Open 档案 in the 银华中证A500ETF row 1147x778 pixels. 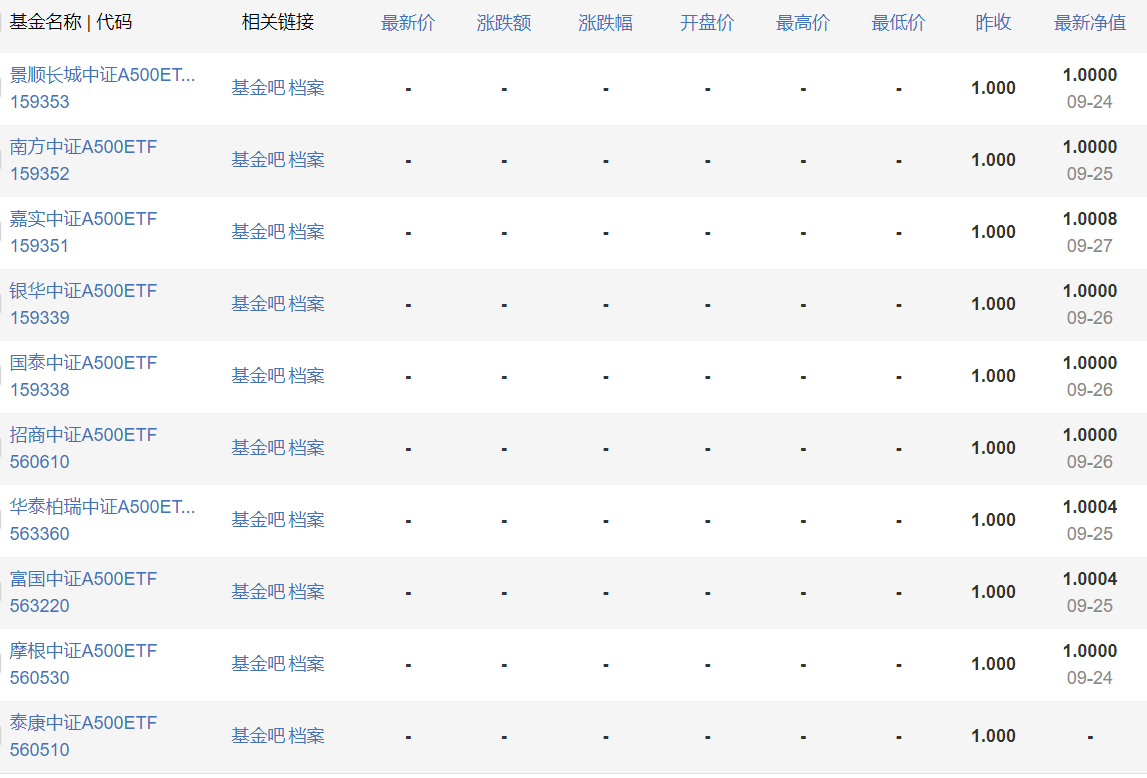click(x=307, y=304)
